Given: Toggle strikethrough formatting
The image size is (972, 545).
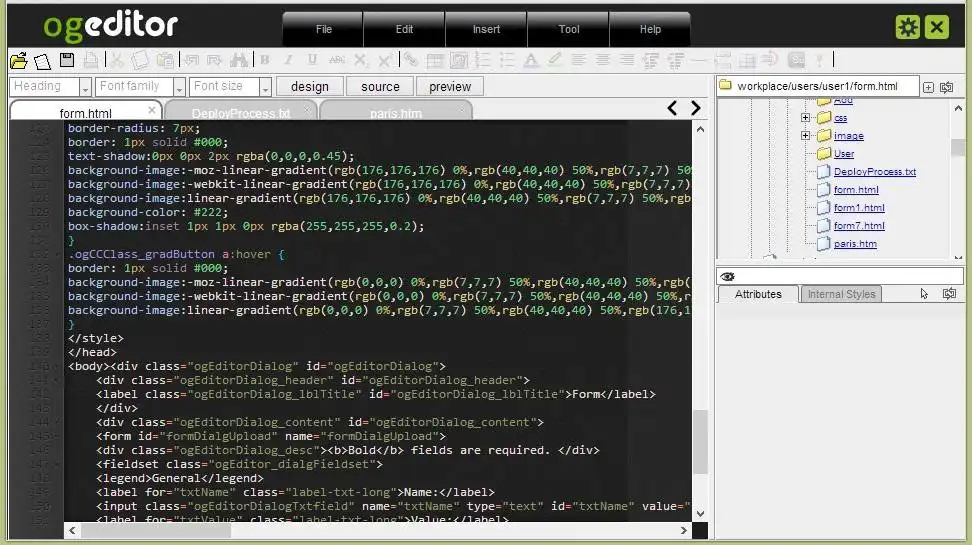Looking at the screenshot, I should [337, 60].
